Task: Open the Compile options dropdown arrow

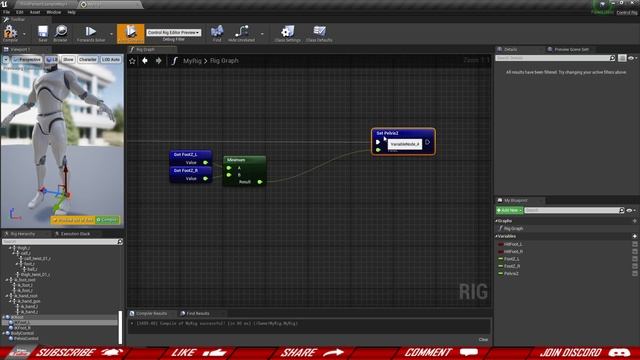Action: point(24,34)
